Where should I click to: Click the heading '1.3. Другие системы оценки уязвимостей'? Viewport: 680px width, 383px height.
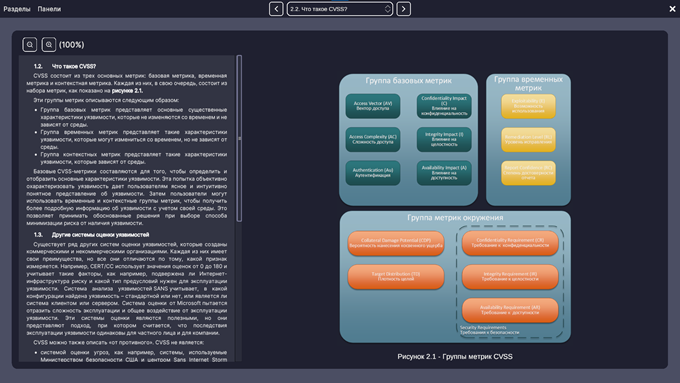92,235
